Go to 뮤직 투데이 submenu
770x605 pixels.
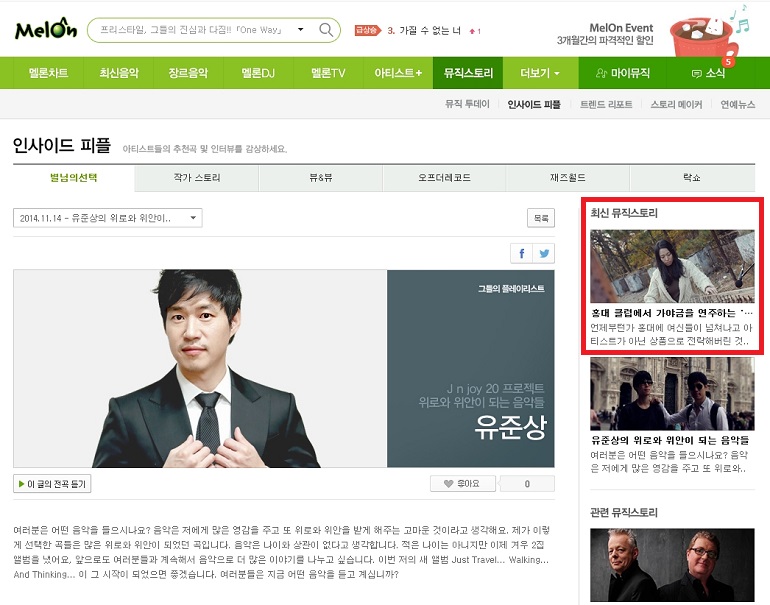pos(467,104)
